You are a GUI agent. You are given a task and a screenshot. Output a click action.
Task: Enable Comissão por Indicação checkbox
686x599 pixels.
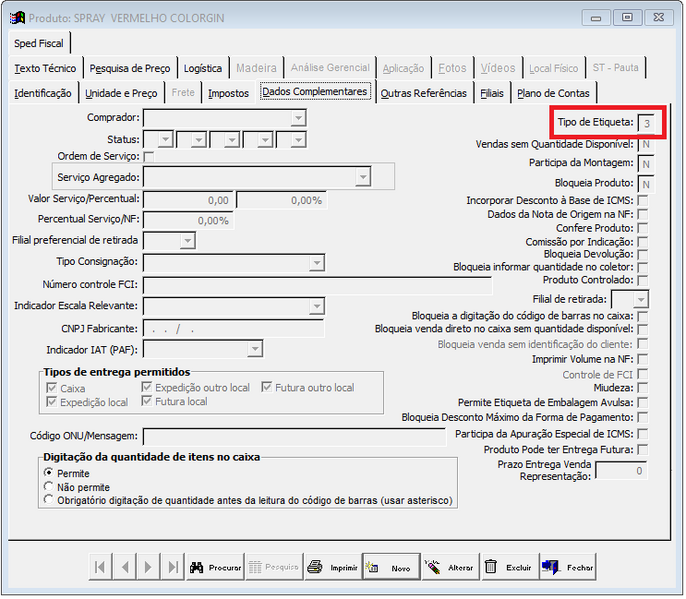[643, 242]
